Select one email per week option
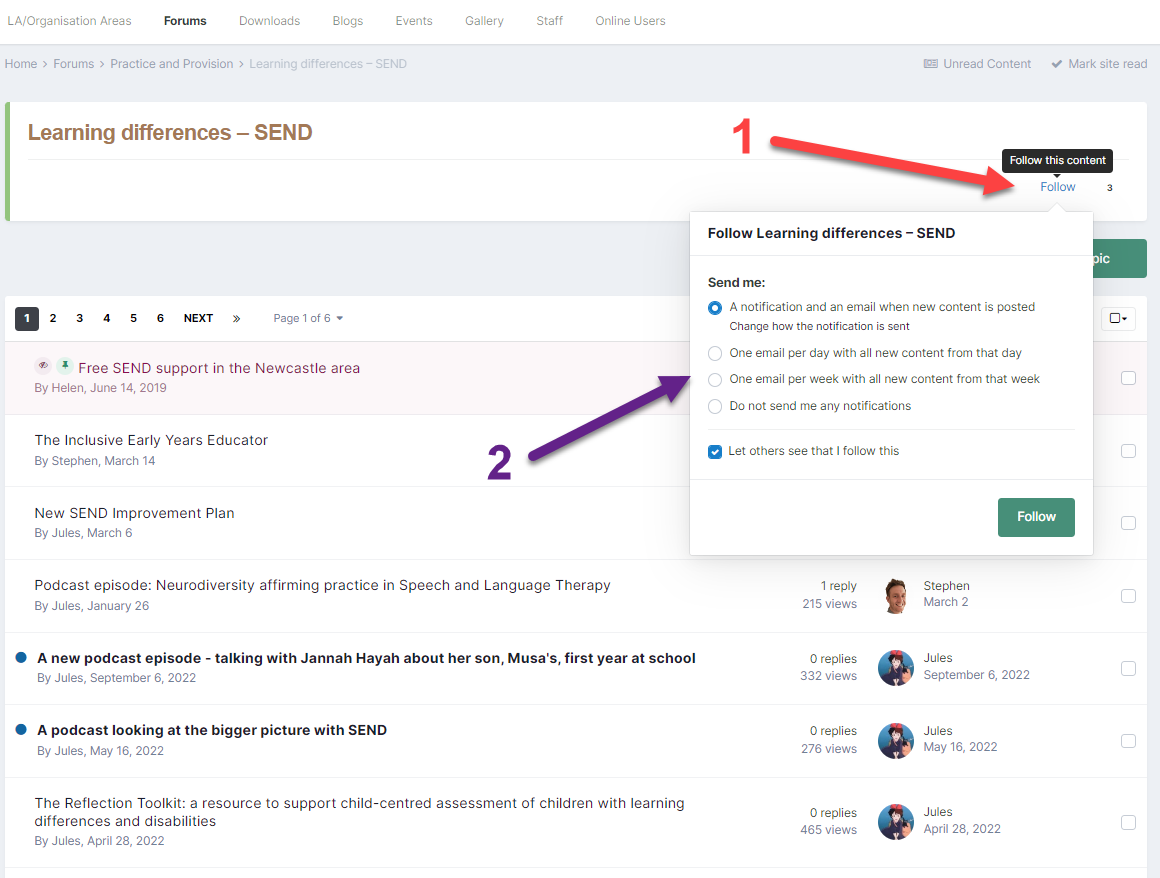 pos(715,379)
